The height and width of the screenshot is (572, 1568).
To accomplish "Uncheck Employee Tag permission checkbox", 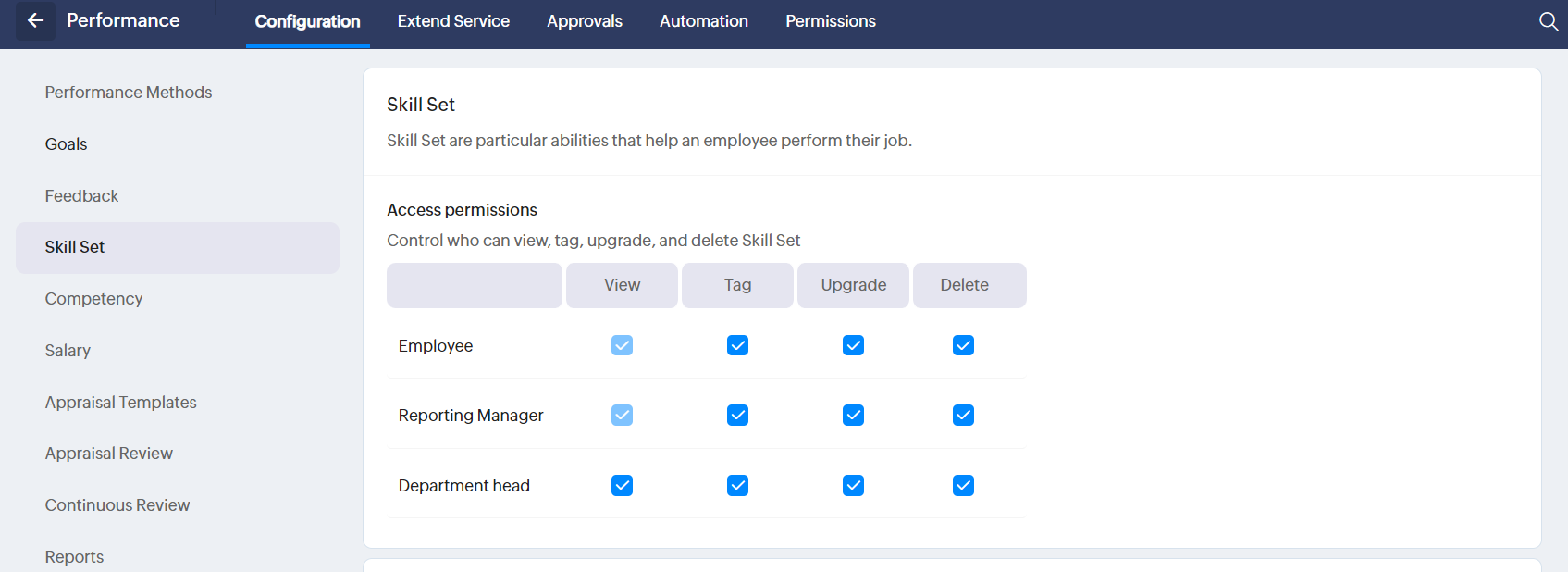I will pyautogui.click(x=737, y=345).
